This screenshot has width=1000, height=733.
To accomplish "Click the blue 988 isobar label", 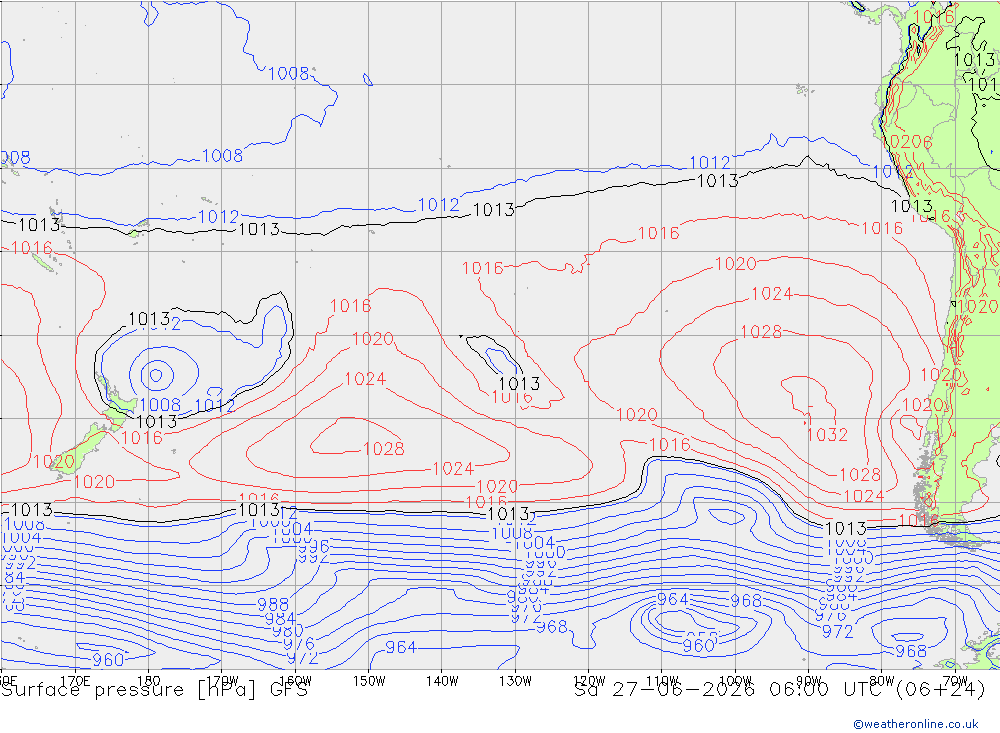I will point(273,604).
